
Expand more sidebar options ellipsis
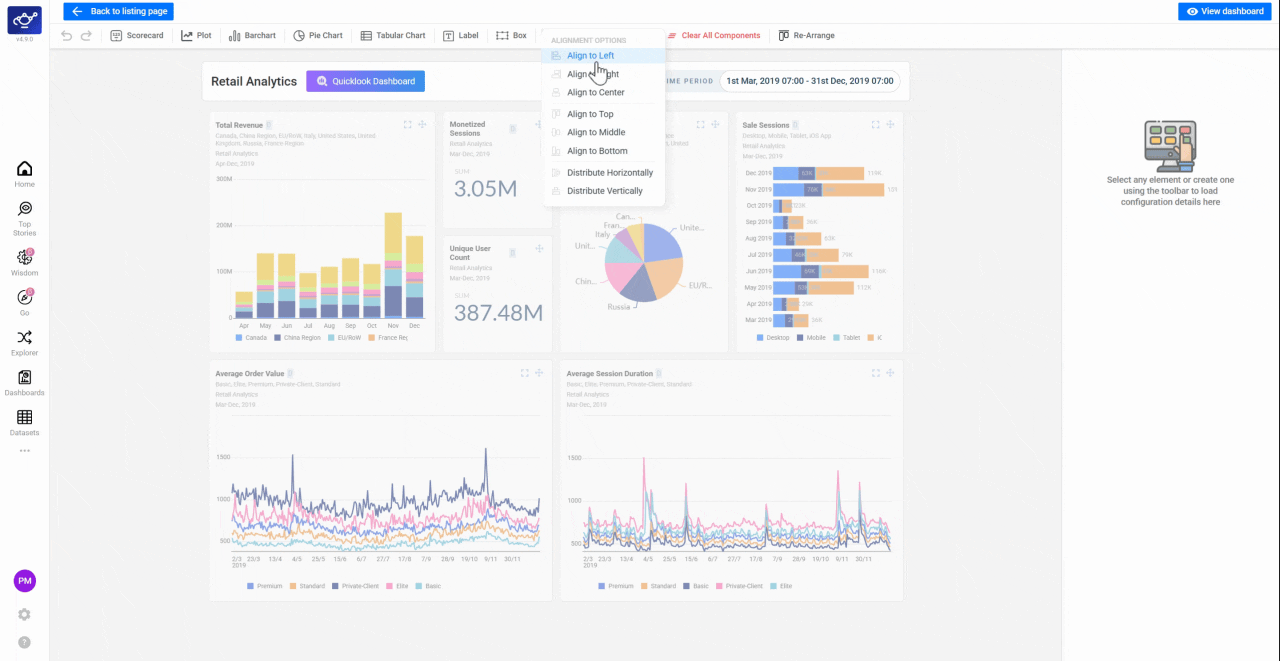click(x=24, y=451)
